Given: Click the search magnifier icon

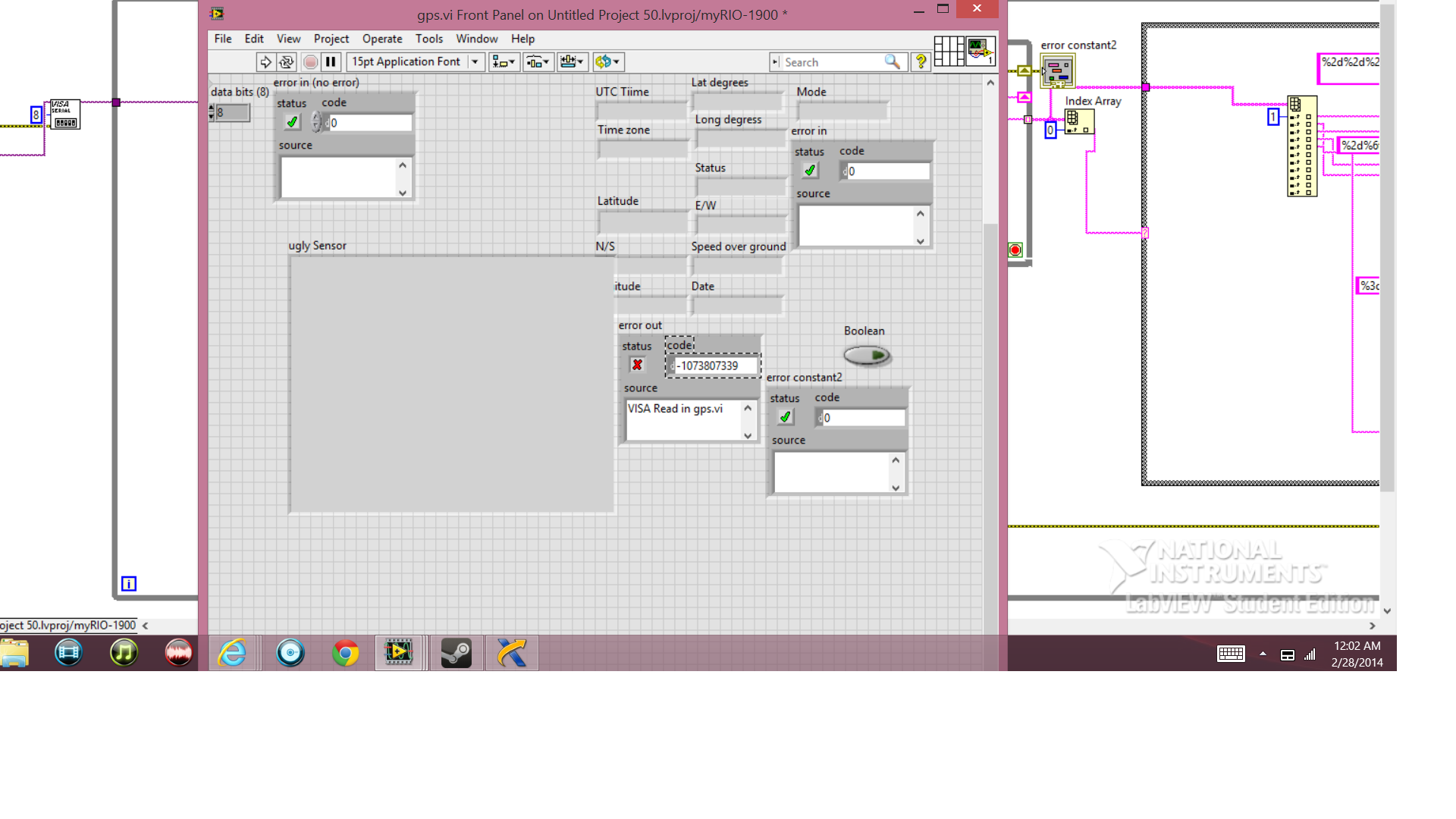Looking at the screenshot, I should (x=893, y=62).
